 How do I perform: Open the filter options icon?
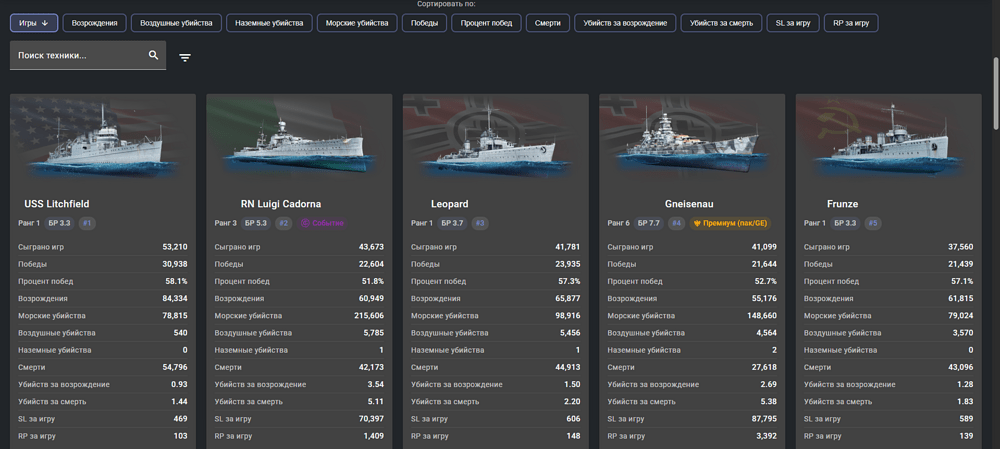tap(185, 57)
